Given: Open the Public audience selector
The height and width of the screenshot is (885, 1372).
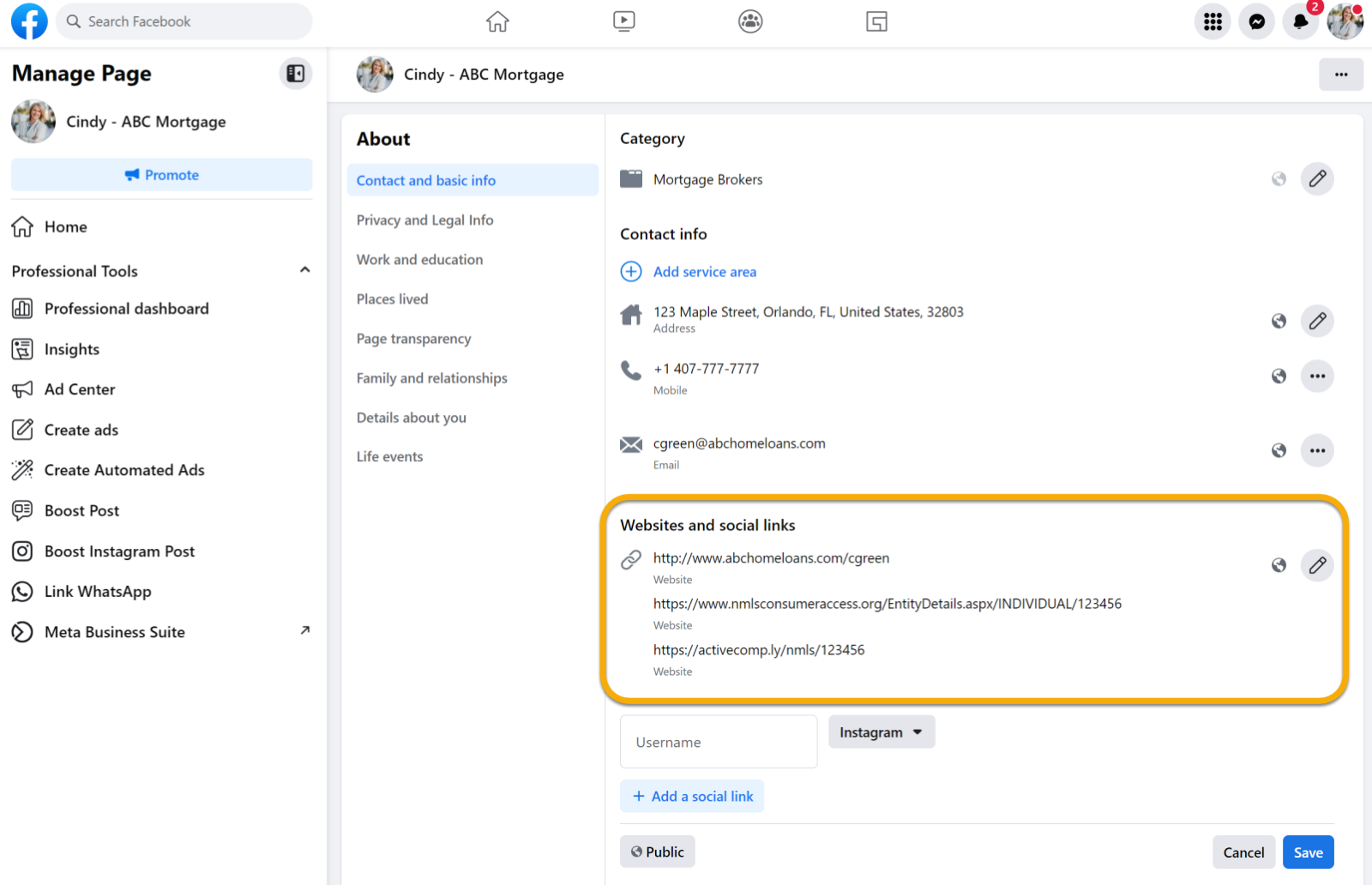Looking at the screenshot, I should tap(658, 852).
